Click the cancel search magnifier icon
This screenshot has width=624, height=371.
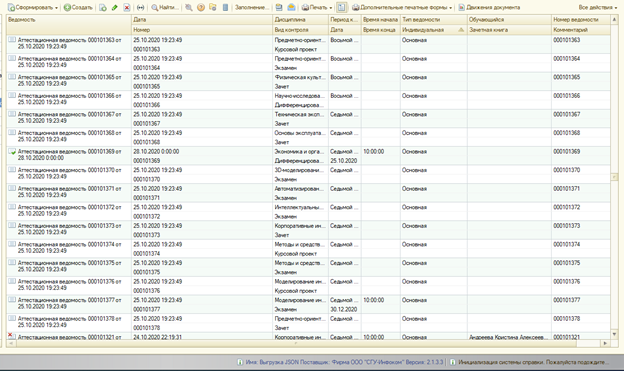click(189, 7)
